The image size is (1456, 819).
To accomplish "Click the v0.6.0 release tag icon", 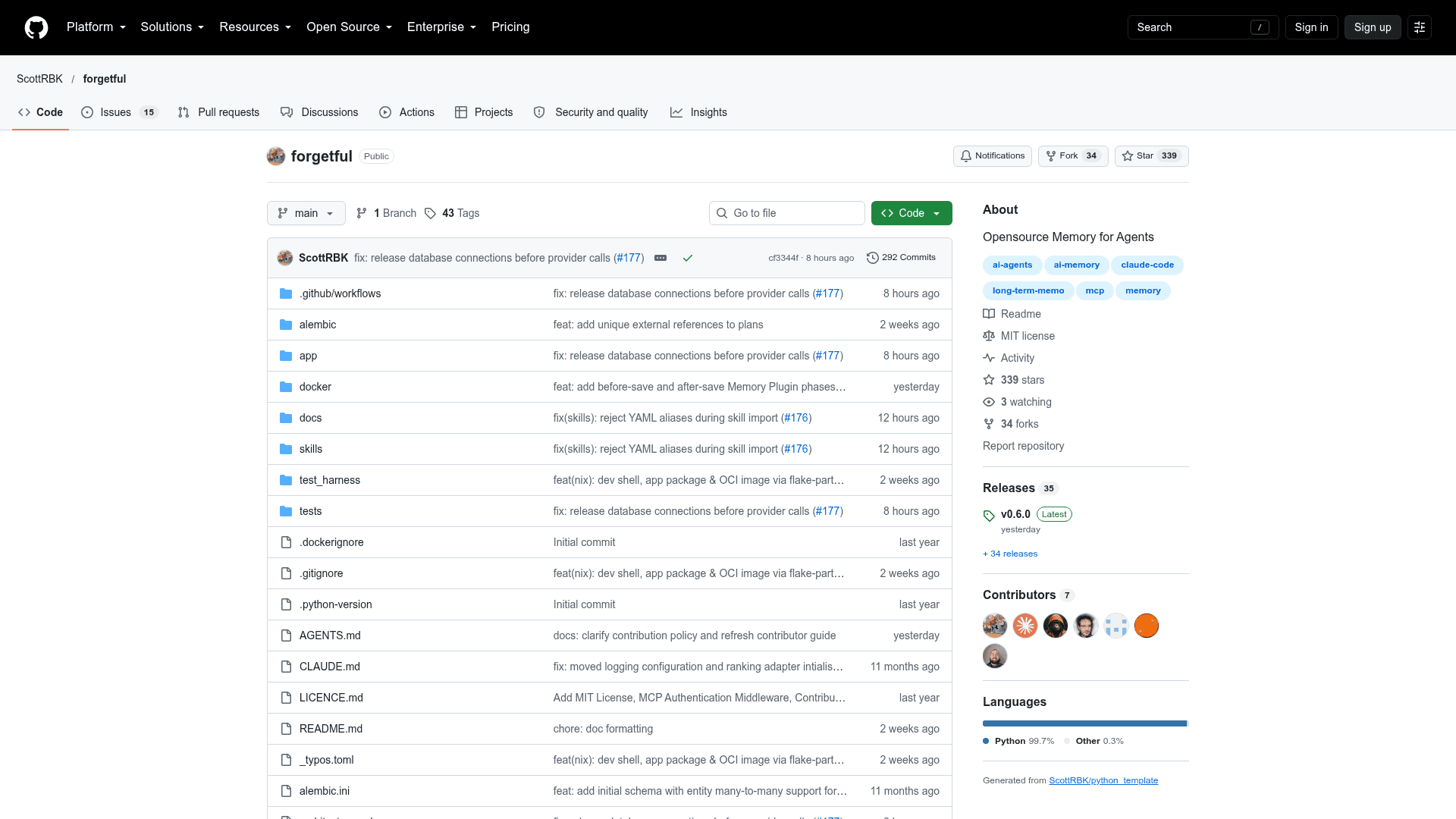I will pyautogui.click(x=989, y=516).
